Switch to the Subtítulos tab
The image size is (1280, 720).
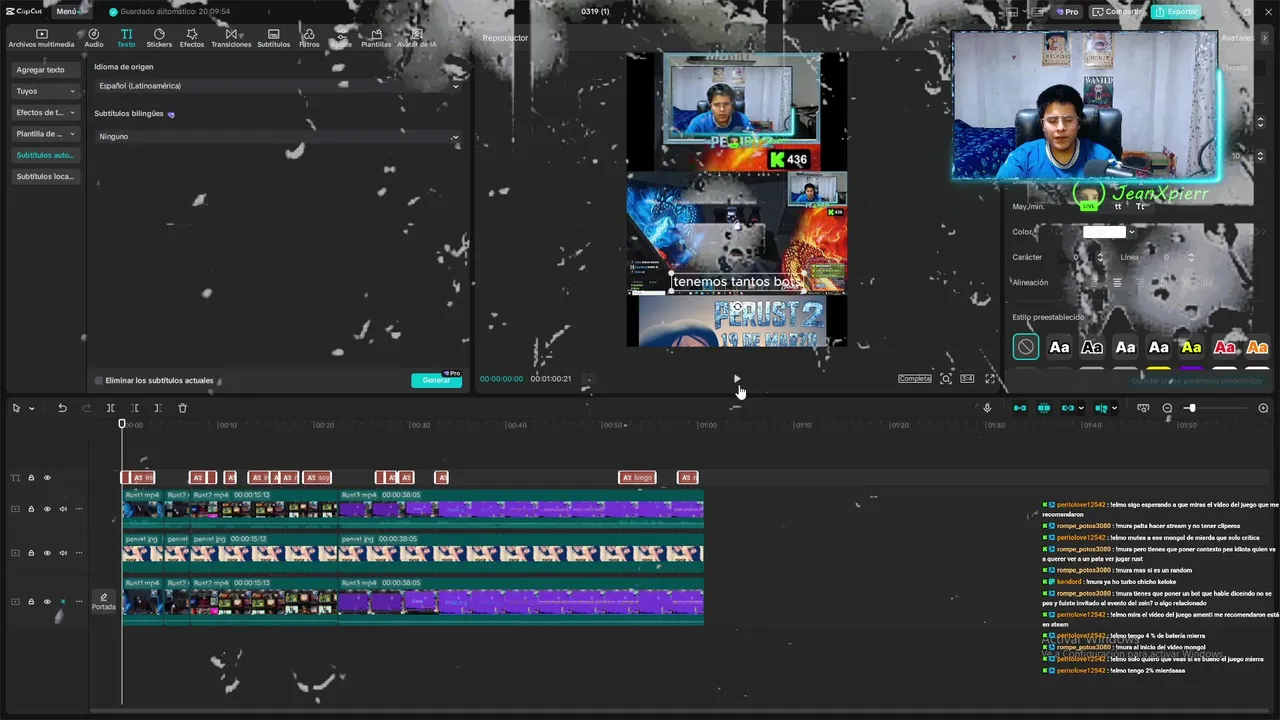tap(273, 38)
